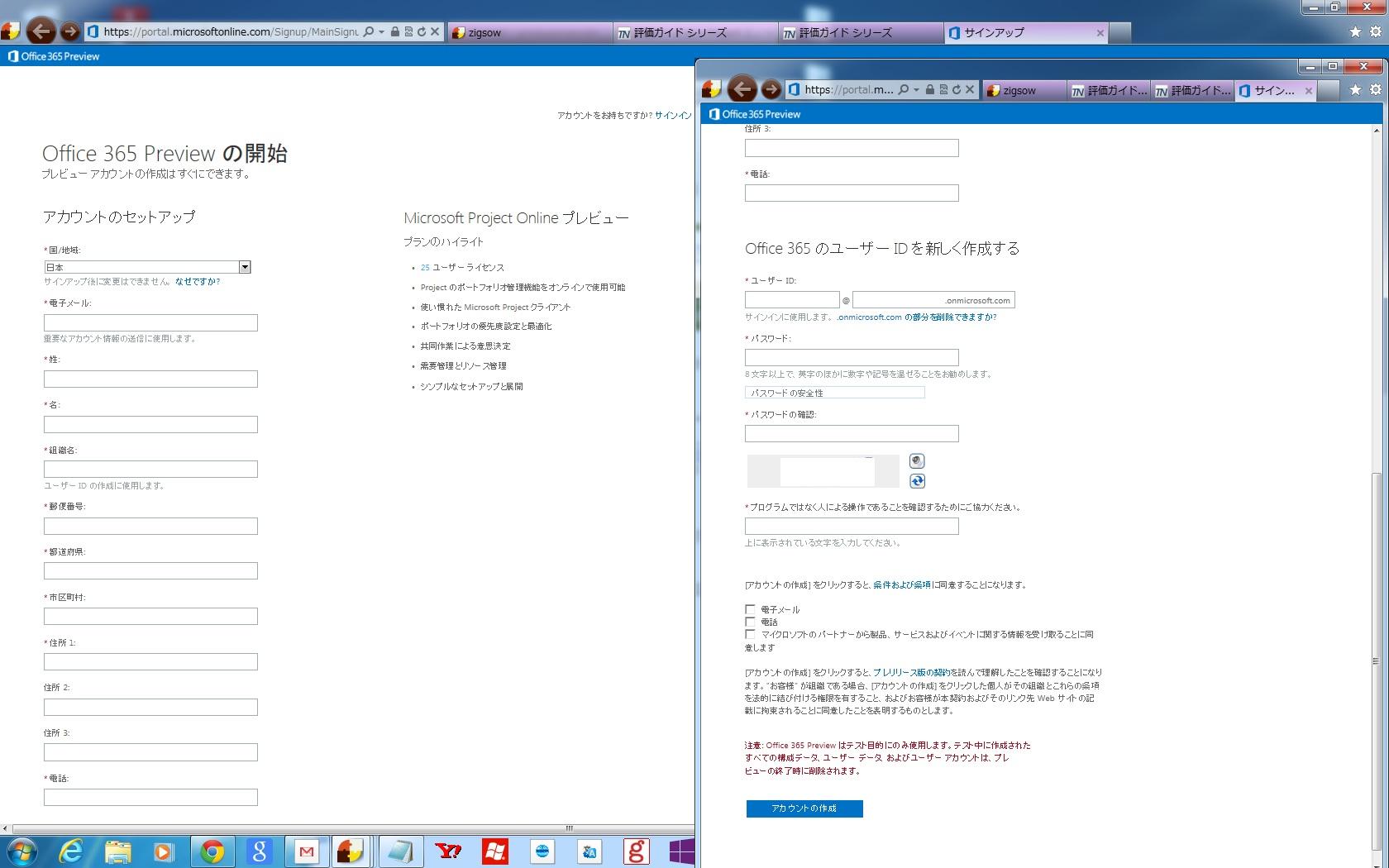Select the サインアップ tab in the left window

[x=1025, y=32]
